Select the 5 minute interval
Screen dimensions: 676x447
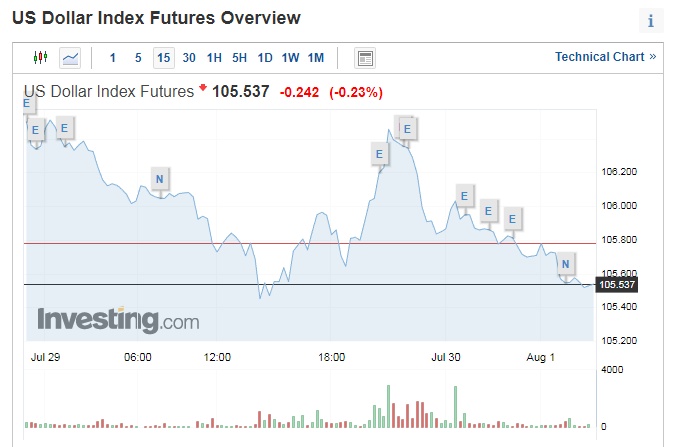click(138, 58)
